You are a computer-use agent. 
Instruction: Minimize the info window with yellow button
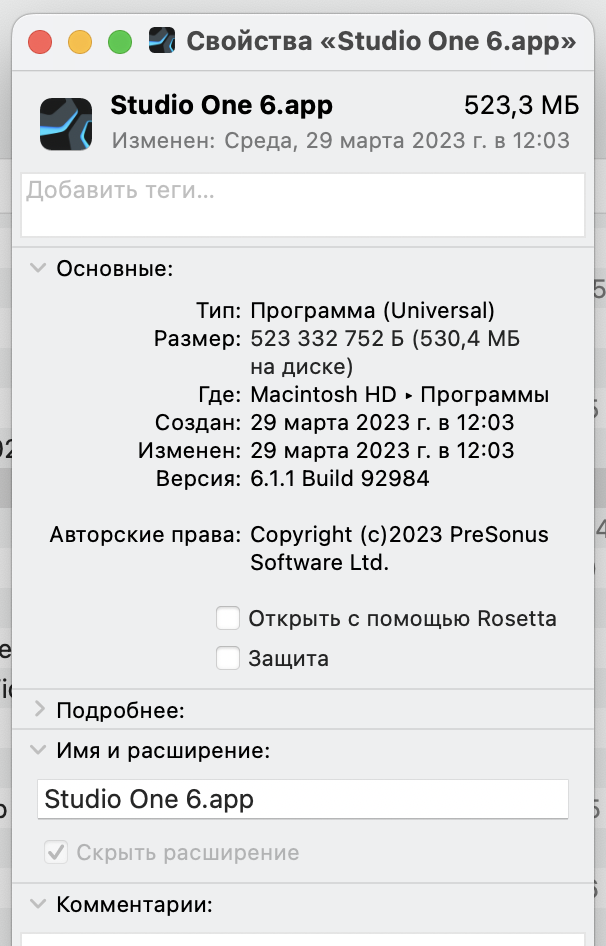pos(80,42)
